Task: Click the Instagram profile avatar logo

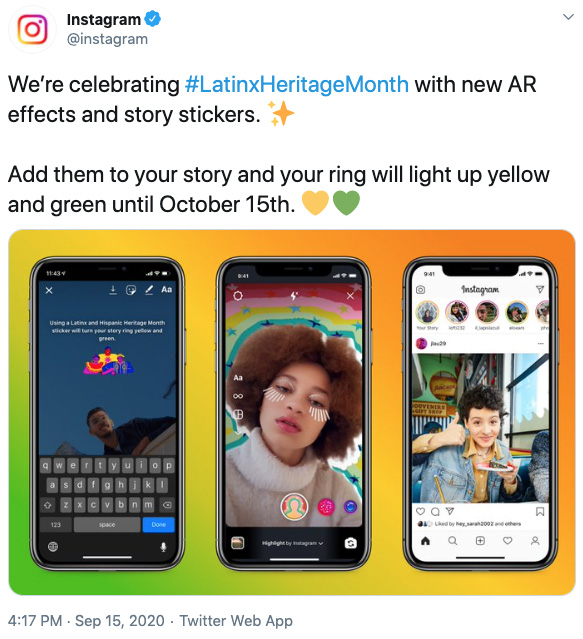Action: (x=32, y=29)
